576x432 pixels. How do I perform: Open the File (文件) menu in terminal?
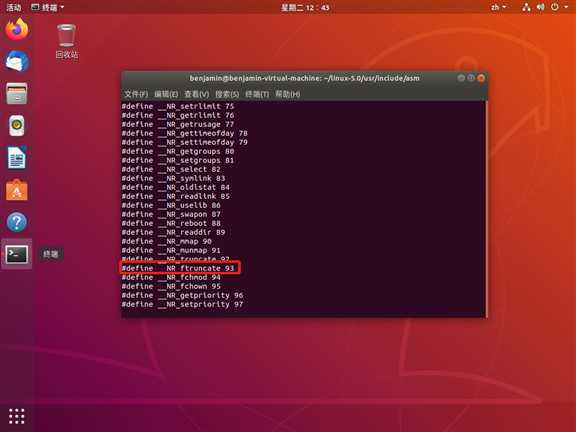[136, 94]
